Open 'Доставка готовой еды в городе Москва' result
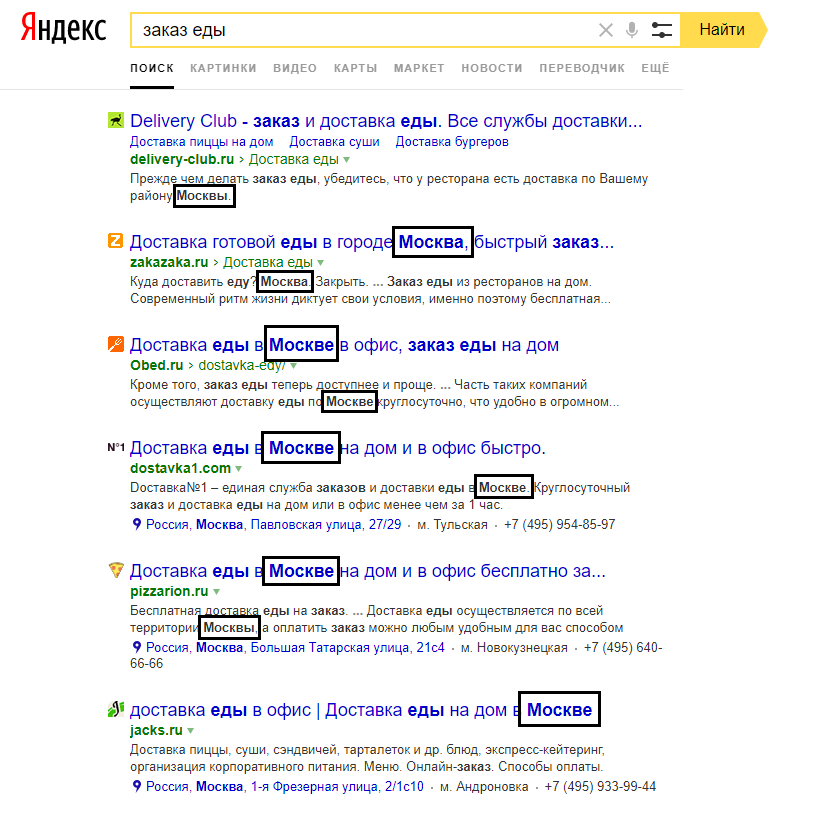The image size is (840, 813). [372, 242]
